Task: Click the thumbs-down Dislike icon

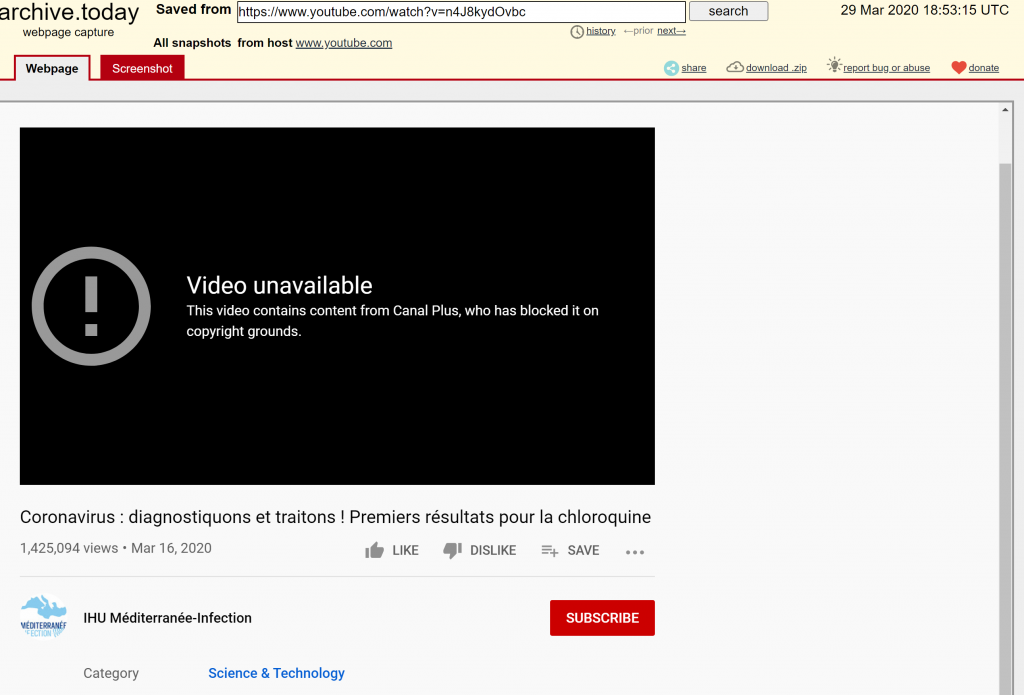Action: (453, 551)
